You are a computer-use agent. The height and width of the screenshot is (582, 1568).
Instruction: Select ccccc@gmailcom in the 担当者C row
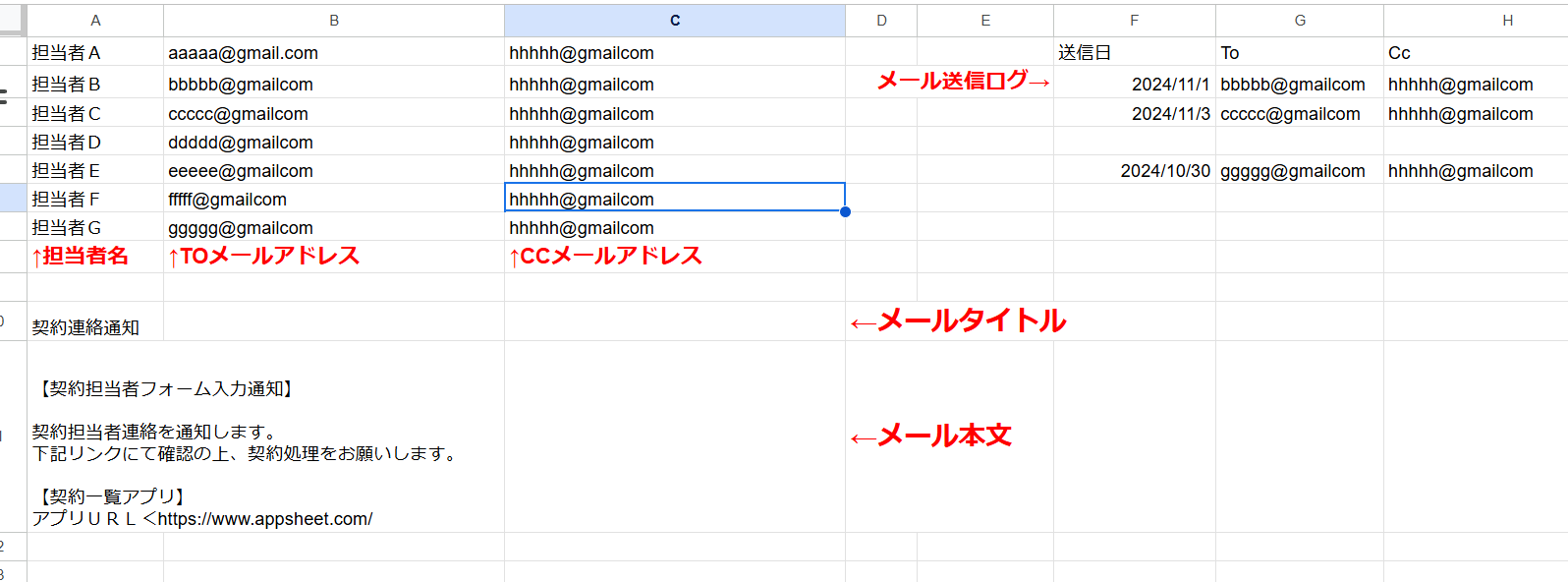pos(334,113)
